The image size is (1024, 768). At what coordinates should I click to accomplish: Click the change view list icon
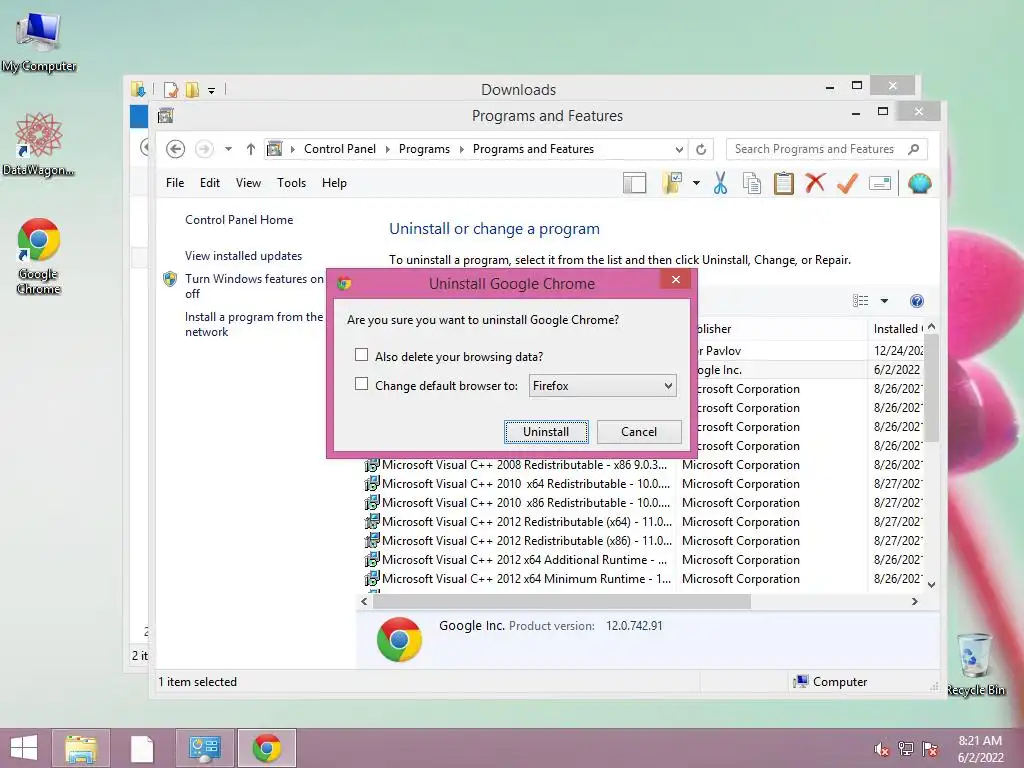(x=861, y=300)
